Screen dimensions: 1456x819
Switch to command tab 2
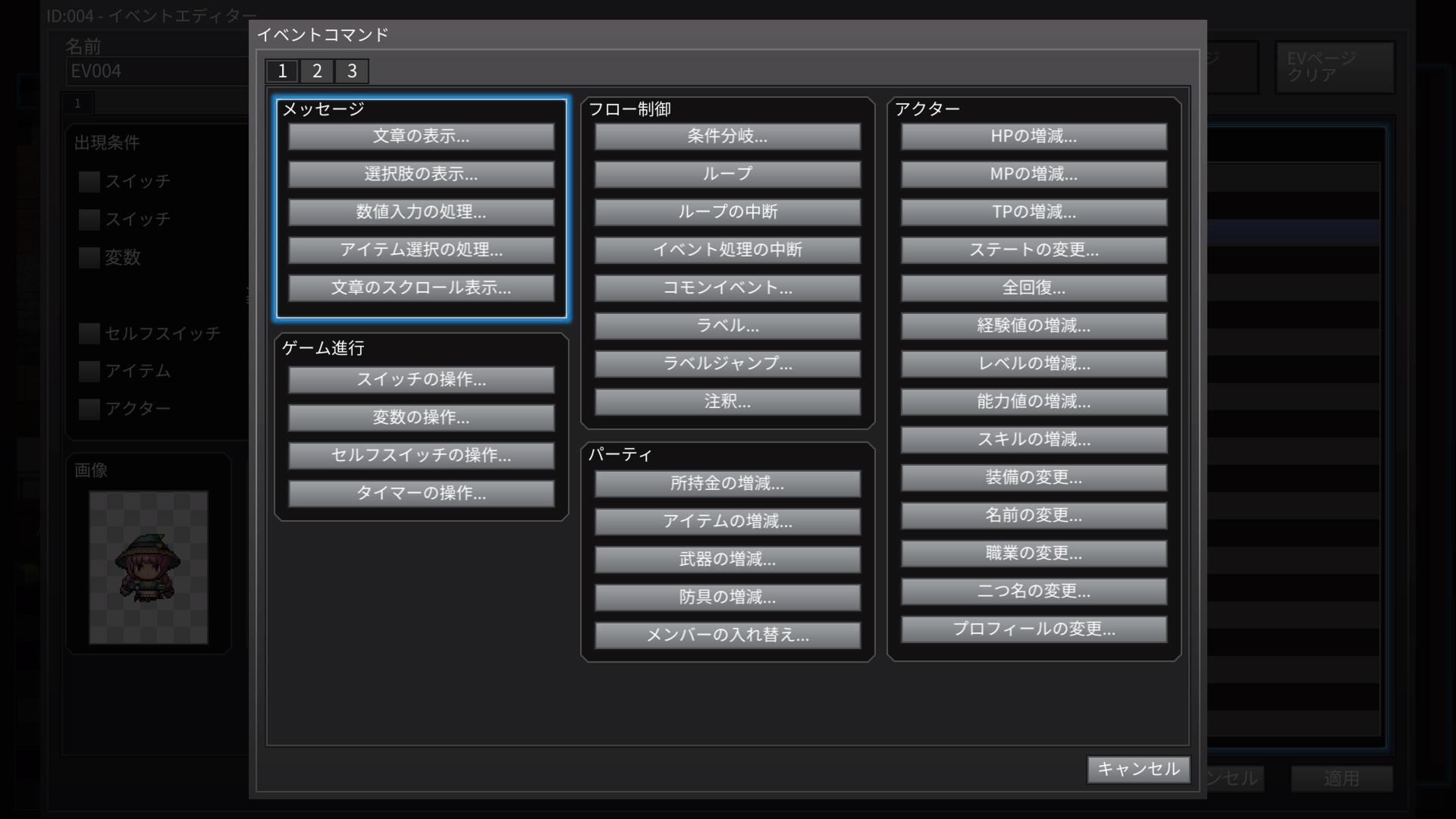(x=317, y=71)
